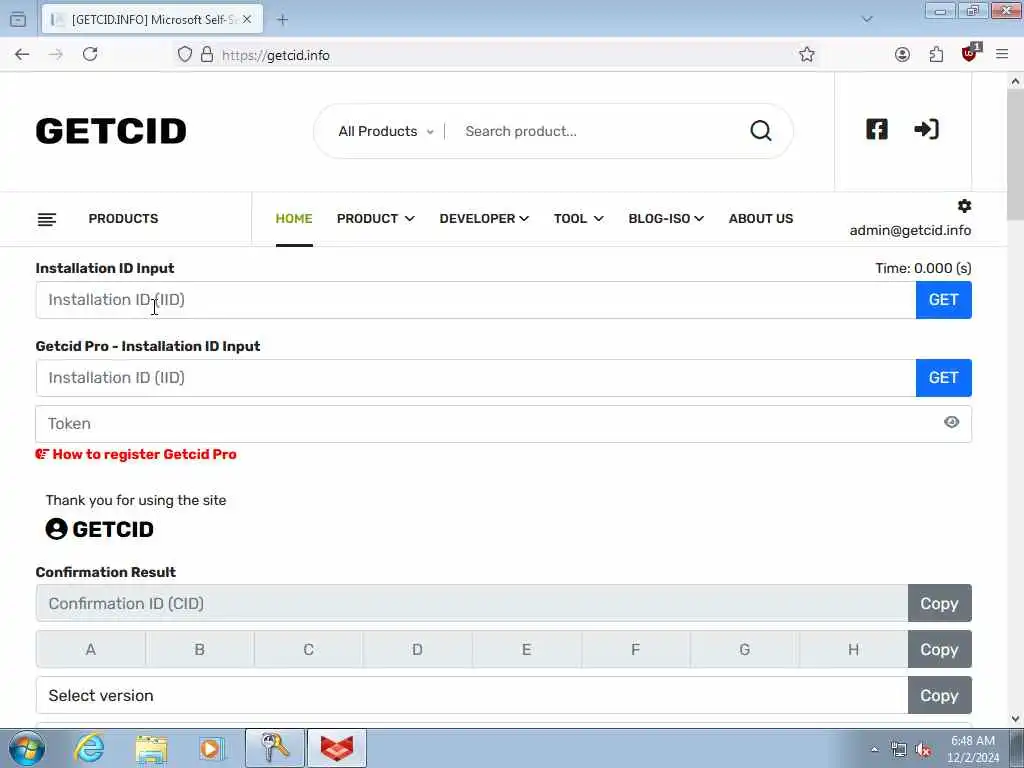Click the login arrow icon in the header
Viewport: 1024px width, 768px height.
[x=926, y=129]
